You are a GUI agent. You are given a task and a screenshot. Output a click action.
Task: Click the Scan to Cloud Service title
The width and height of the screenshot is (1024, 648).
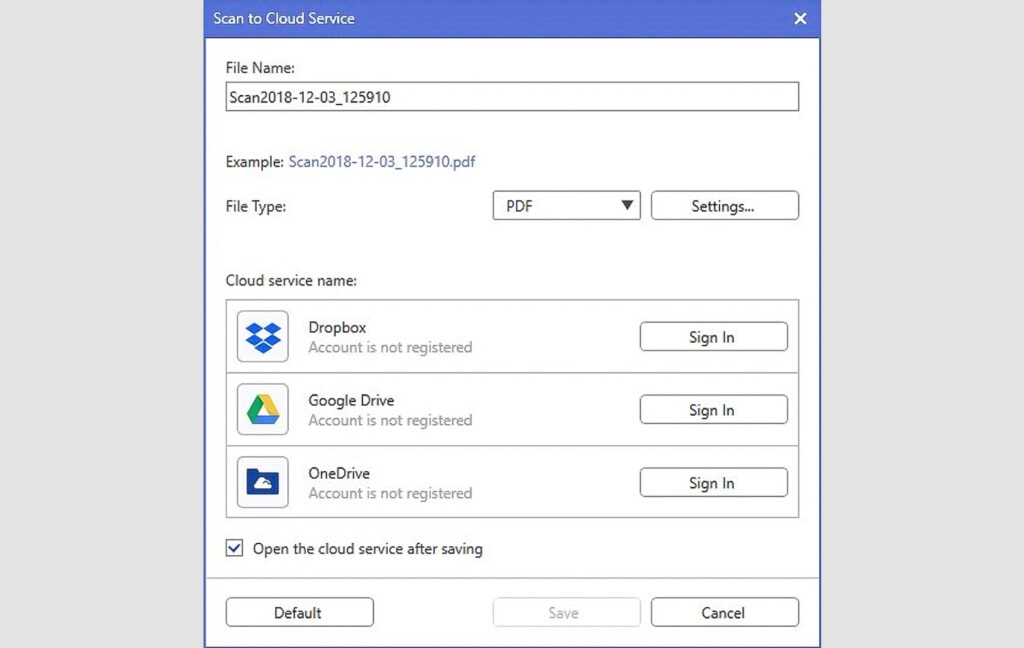(x=284, y=18)
